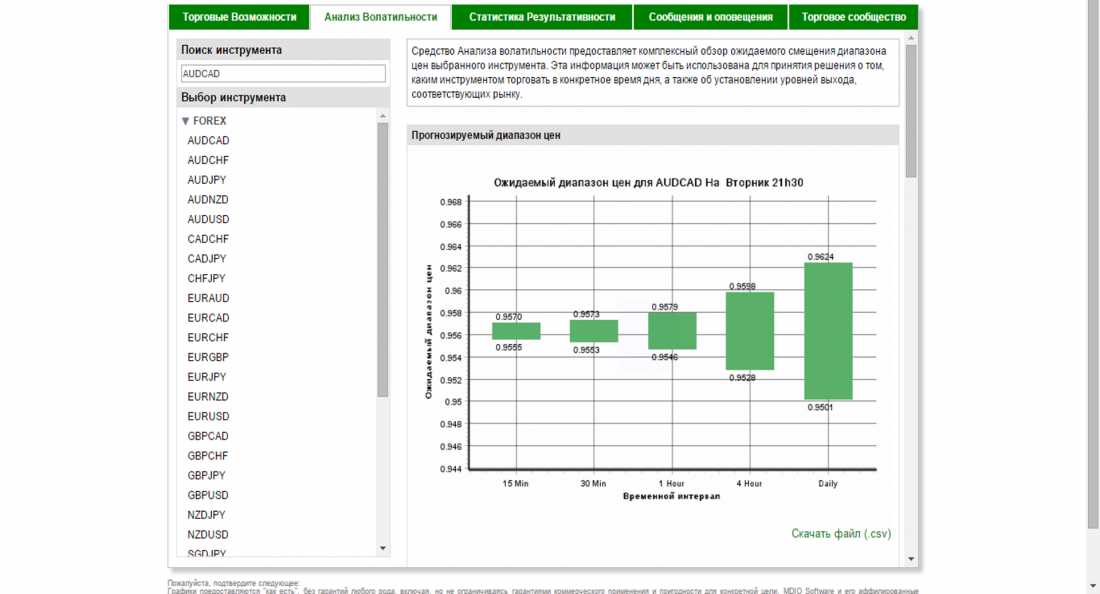Click the Daily range green bar
1100x594 pixels.
[828, 331]
